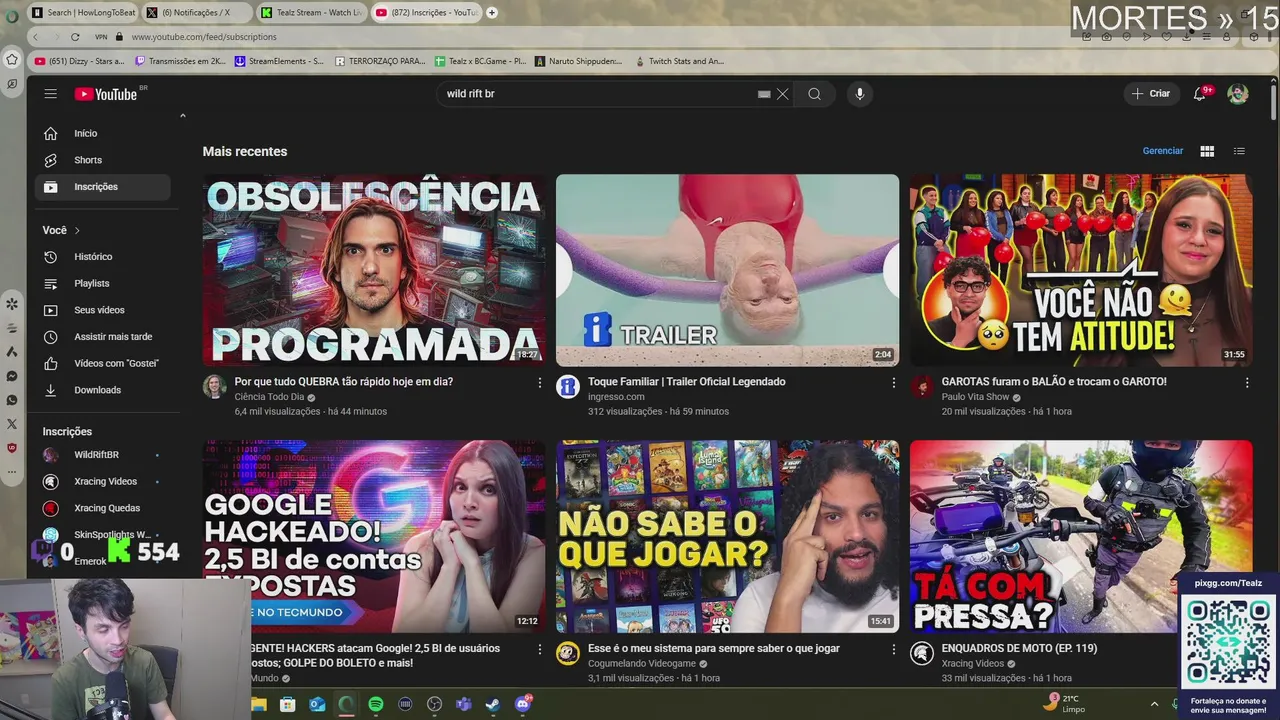Select Inscrições in the sidebar
Viewport: 1280px width, 720px height.
102,187
